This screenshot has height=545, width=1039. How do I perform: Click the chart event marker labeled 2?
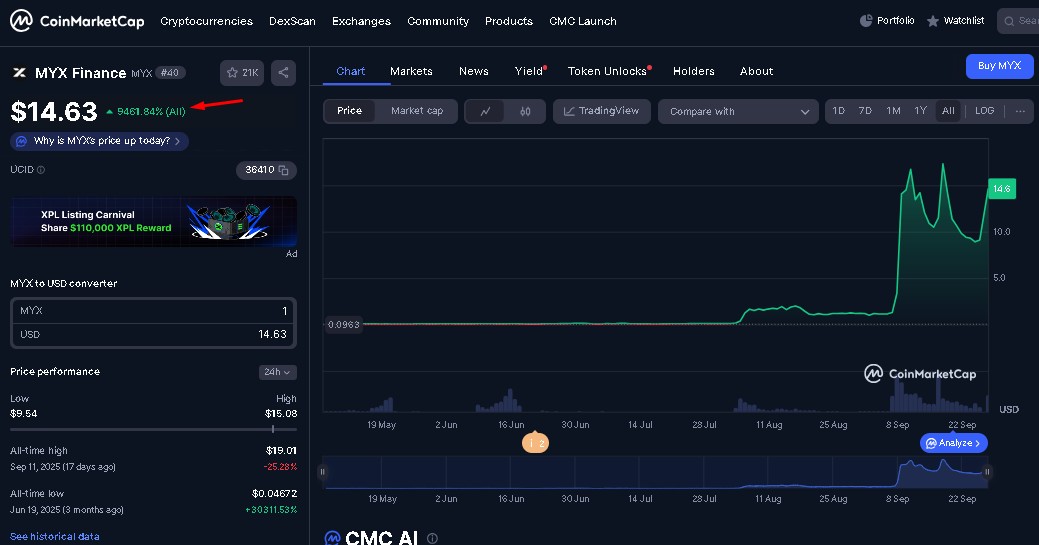[x=535, y=443]
